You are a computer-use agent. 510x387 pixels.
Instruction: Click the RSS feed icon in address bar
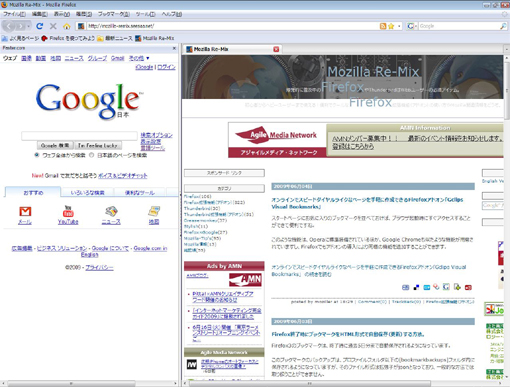pyautogui.click(x=383, y=26)
